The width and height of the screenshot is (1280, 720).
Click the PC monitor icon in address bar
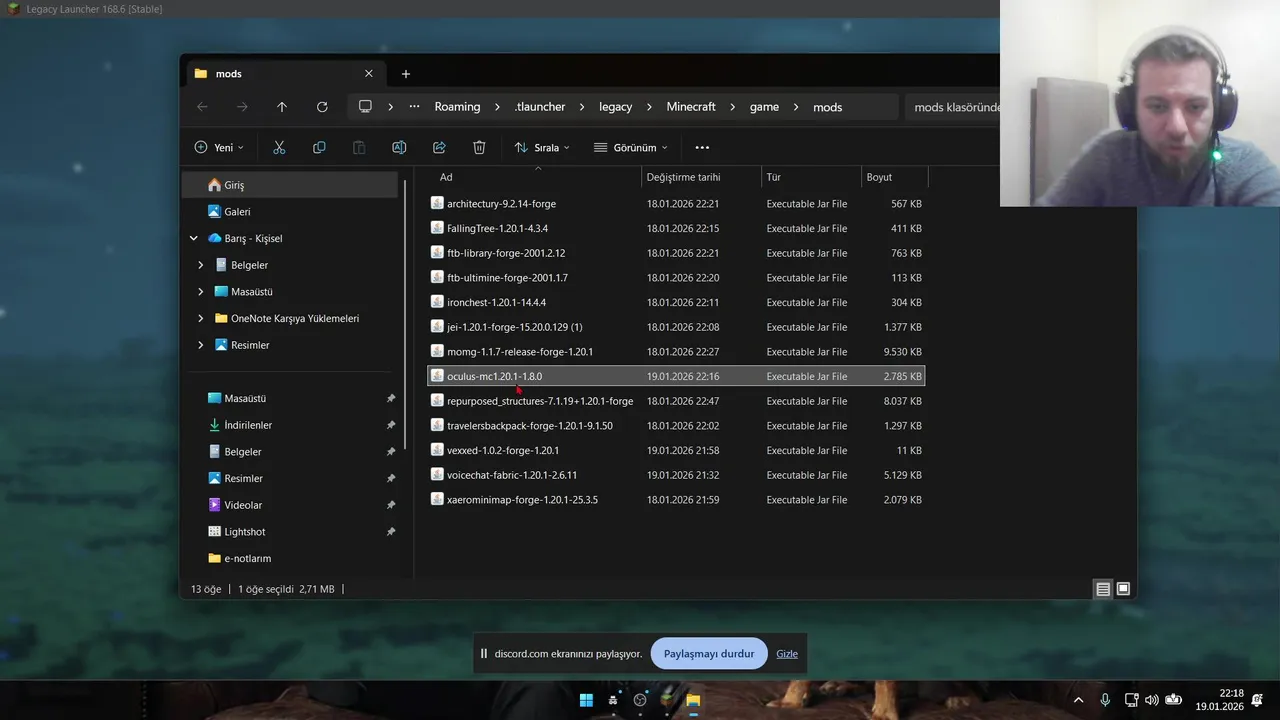click(365, 107)
